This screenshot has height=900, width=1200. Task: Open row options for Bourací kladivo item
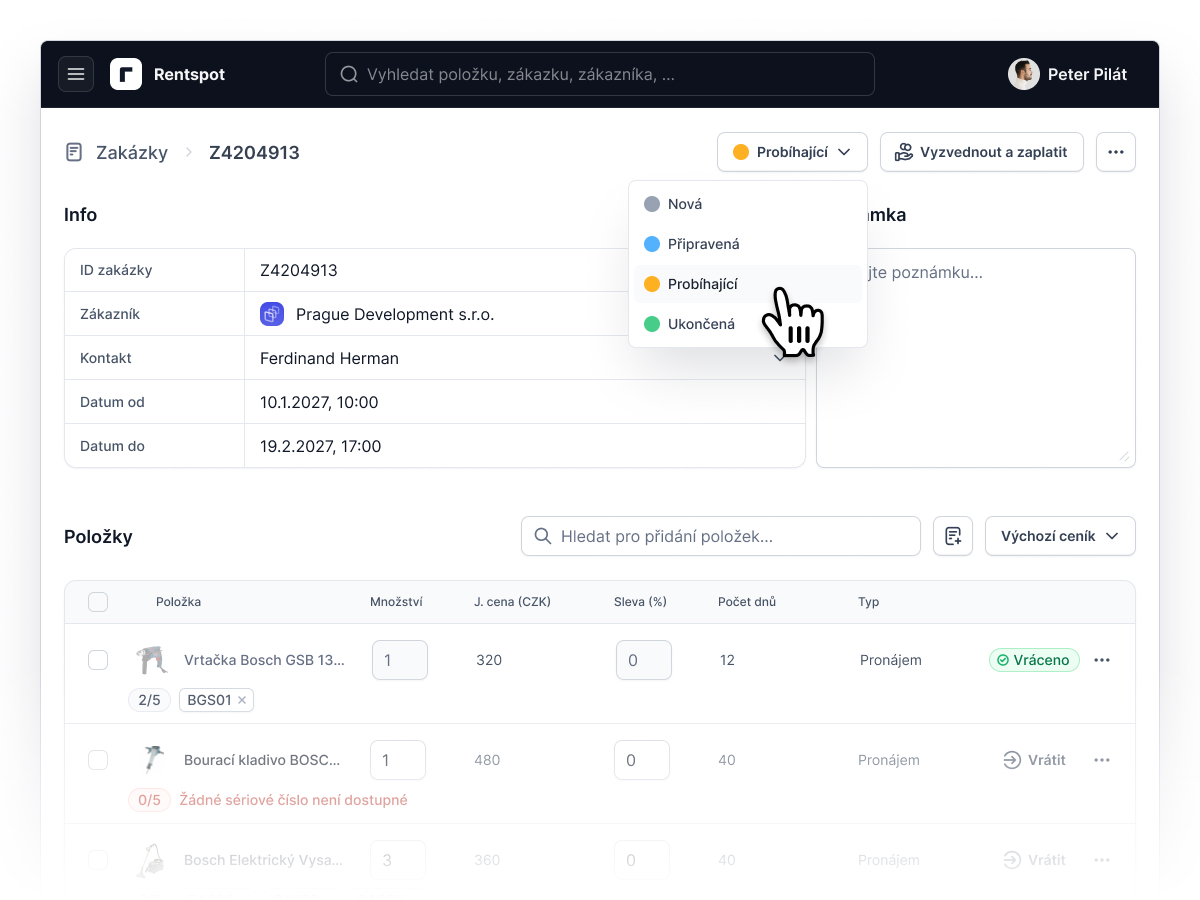pyautogui.click(x=1102, y=760)
